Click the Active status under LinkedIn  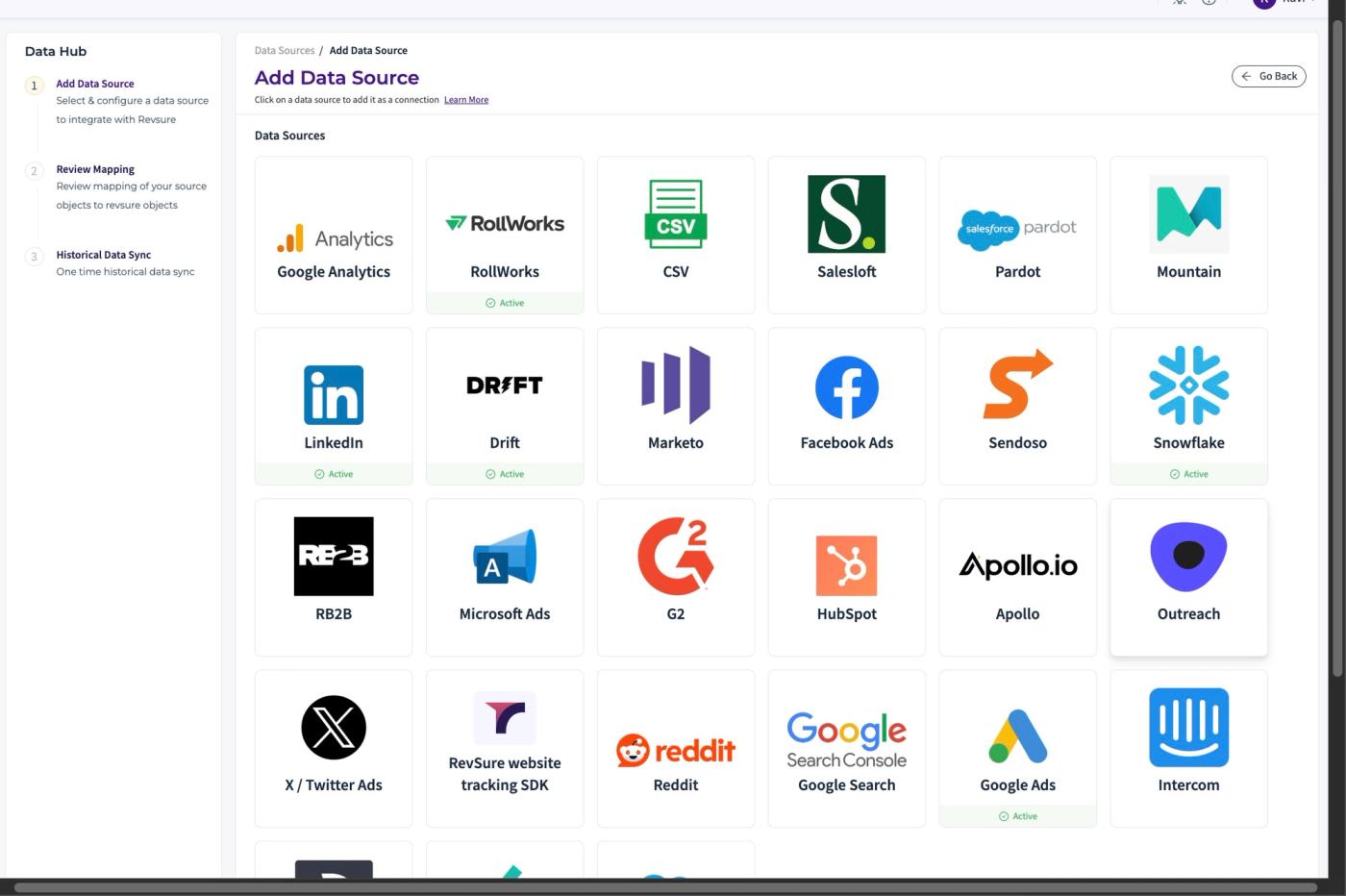(334, 474)
